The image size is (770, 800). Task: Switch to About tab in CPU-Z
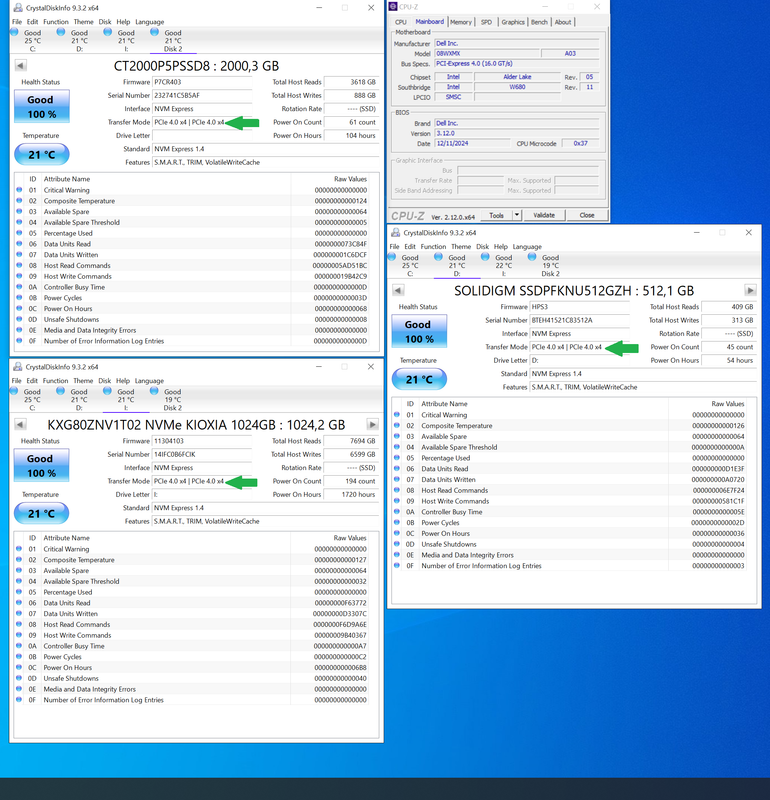[563, 22]
